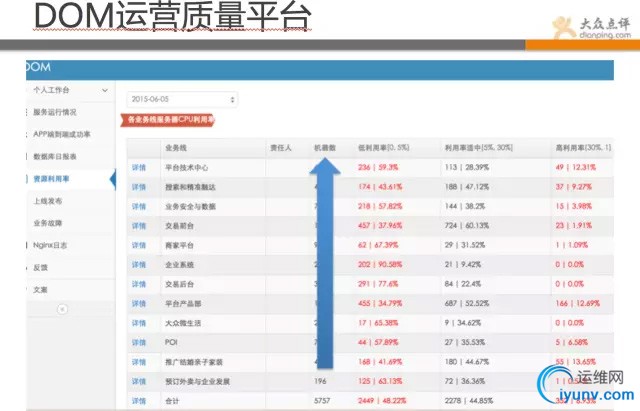Click the 平台技术中心 business line name

[x=187, y=167]
